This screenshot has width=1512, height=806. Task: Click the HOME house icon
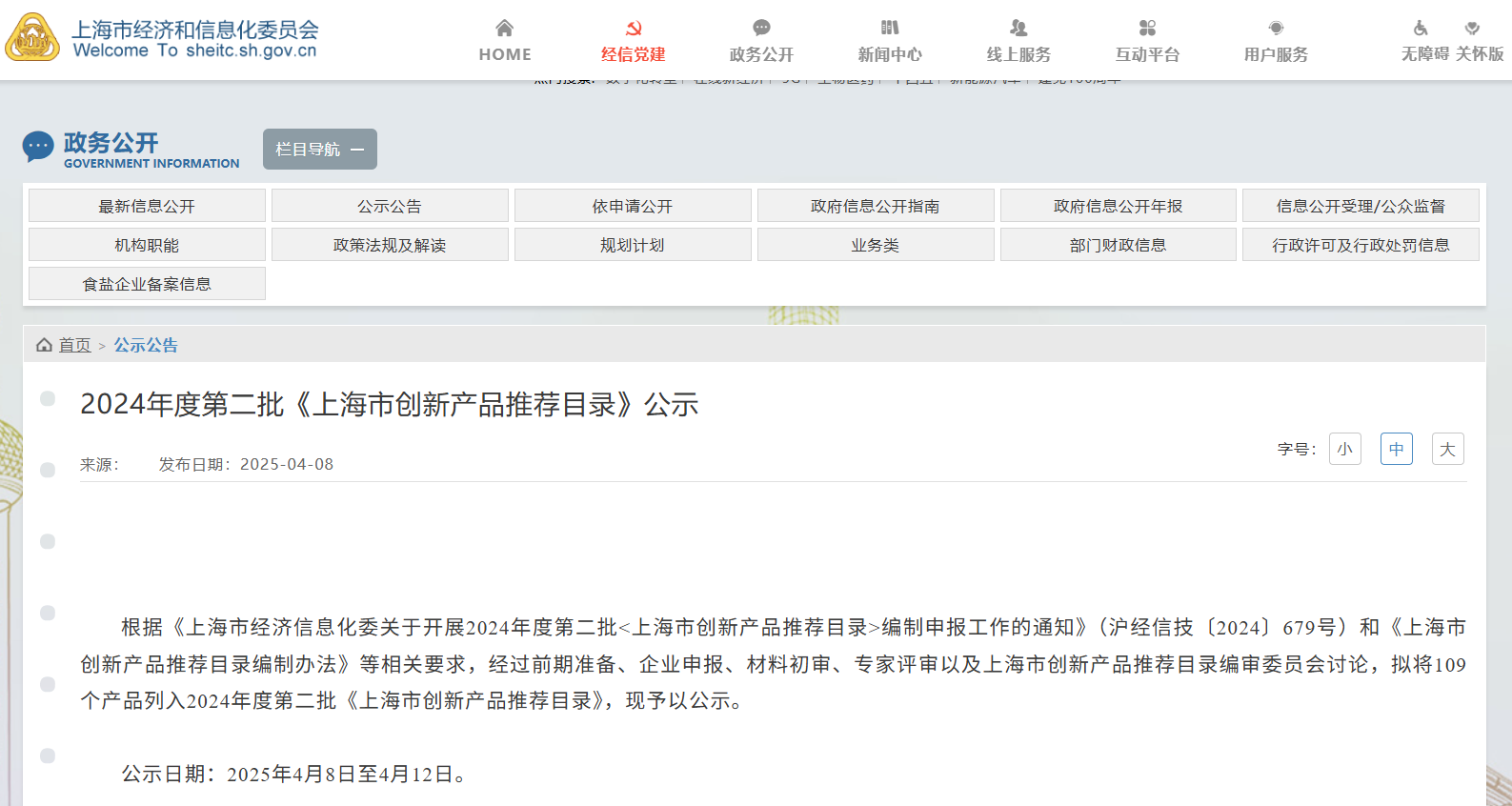point(505,28)
